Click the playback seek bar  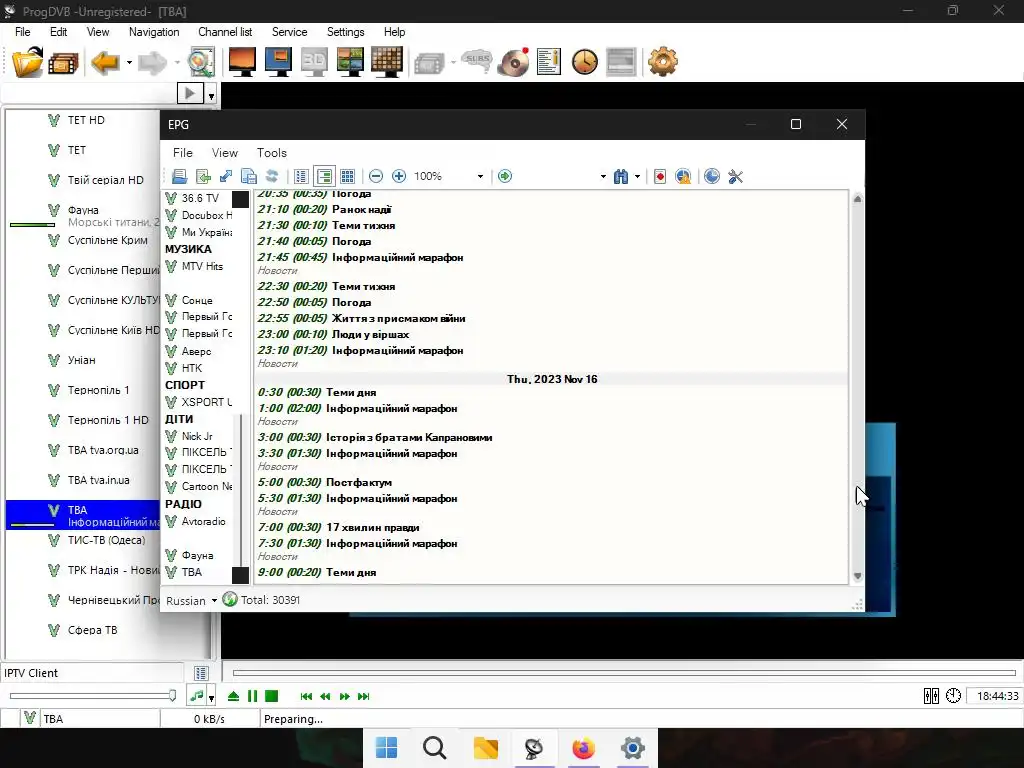[624, 673]
